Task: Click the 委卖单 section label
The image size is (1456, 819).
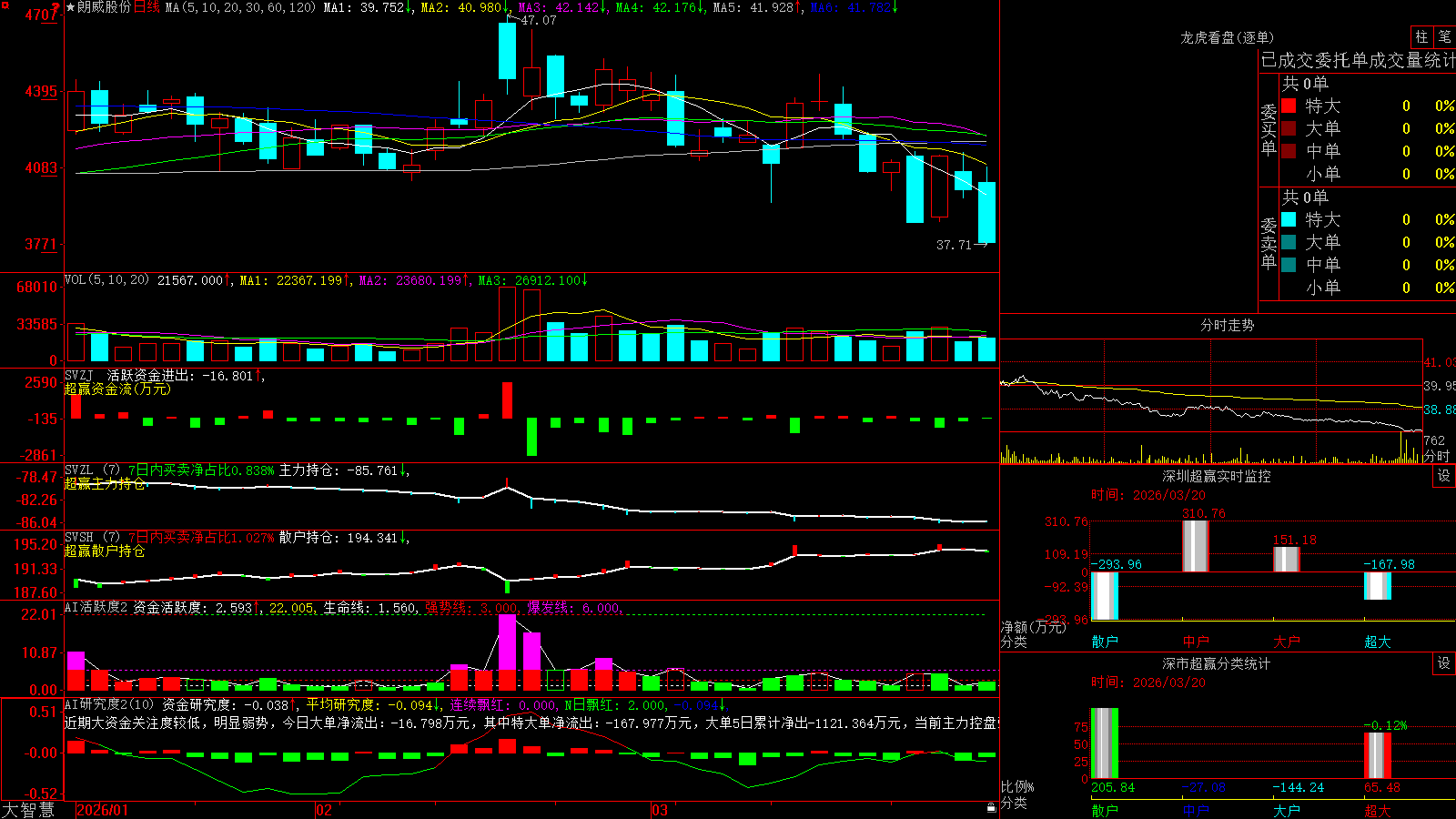Action: (1269, 243)
